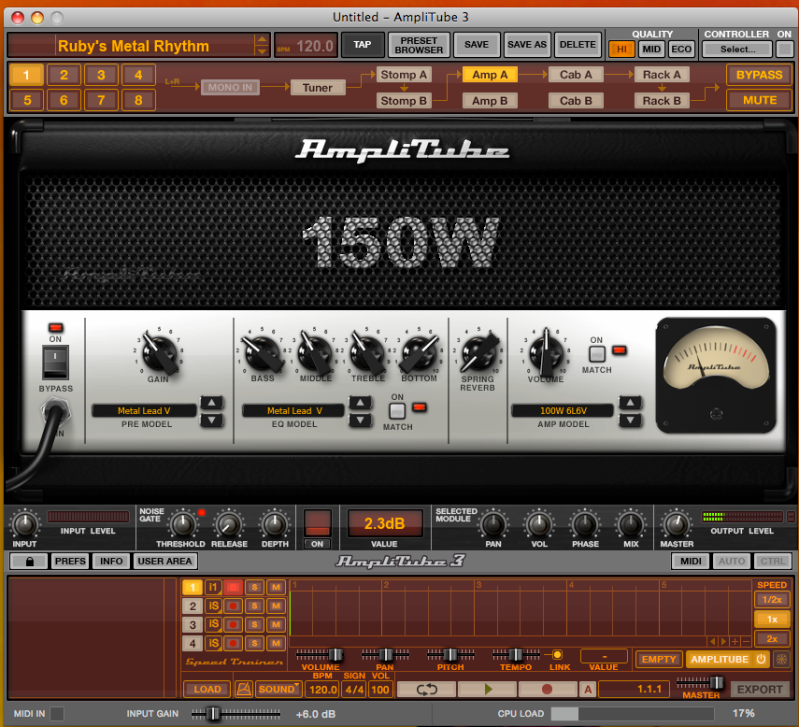Select the Amp A module
This screenshot has height=727, width=799.
pos(490,75)
